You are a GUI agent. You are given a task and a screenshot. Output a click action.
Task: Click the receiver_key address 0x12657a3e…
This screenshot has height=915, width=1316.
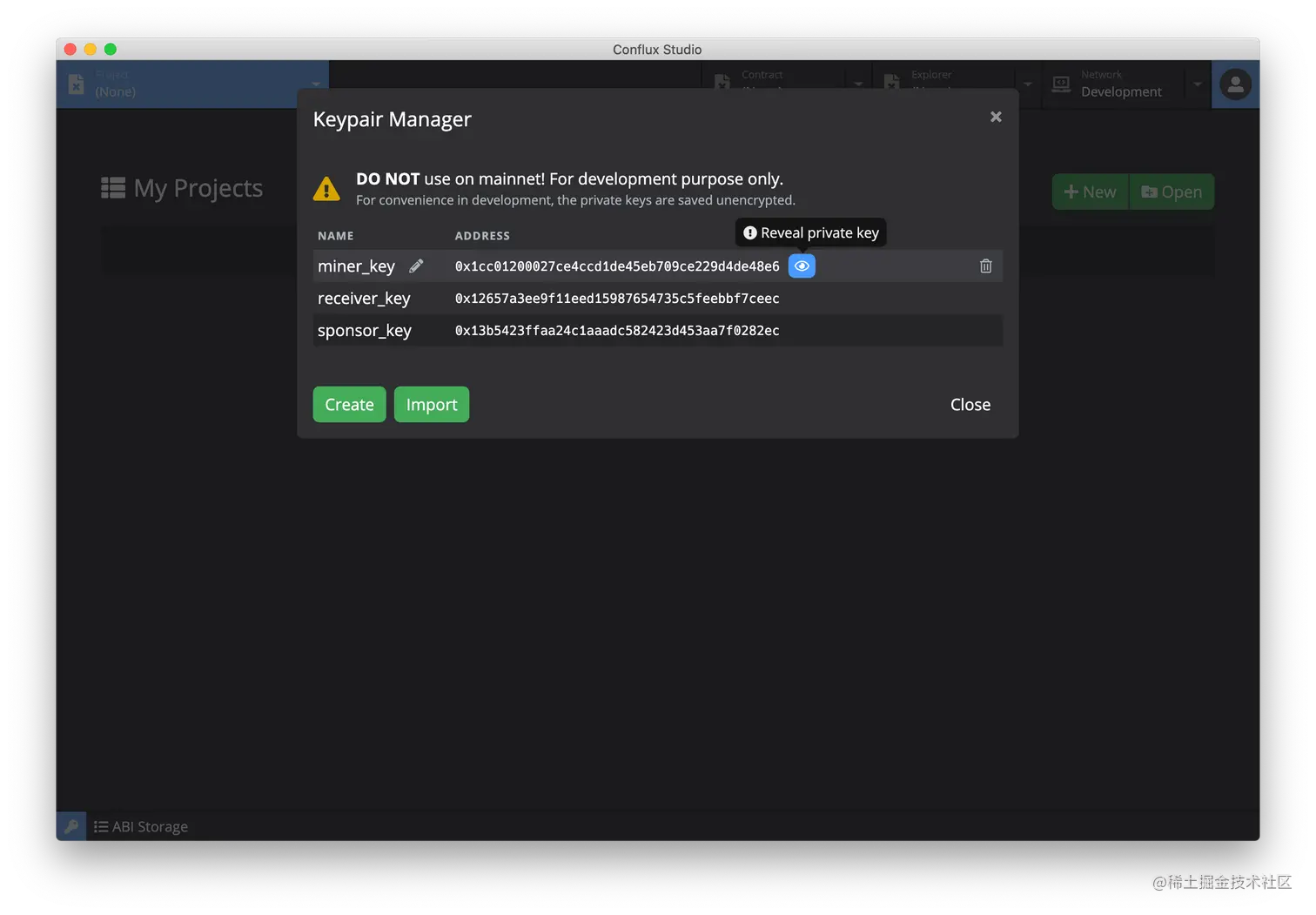pyautogui.click(x=617, y=299)
